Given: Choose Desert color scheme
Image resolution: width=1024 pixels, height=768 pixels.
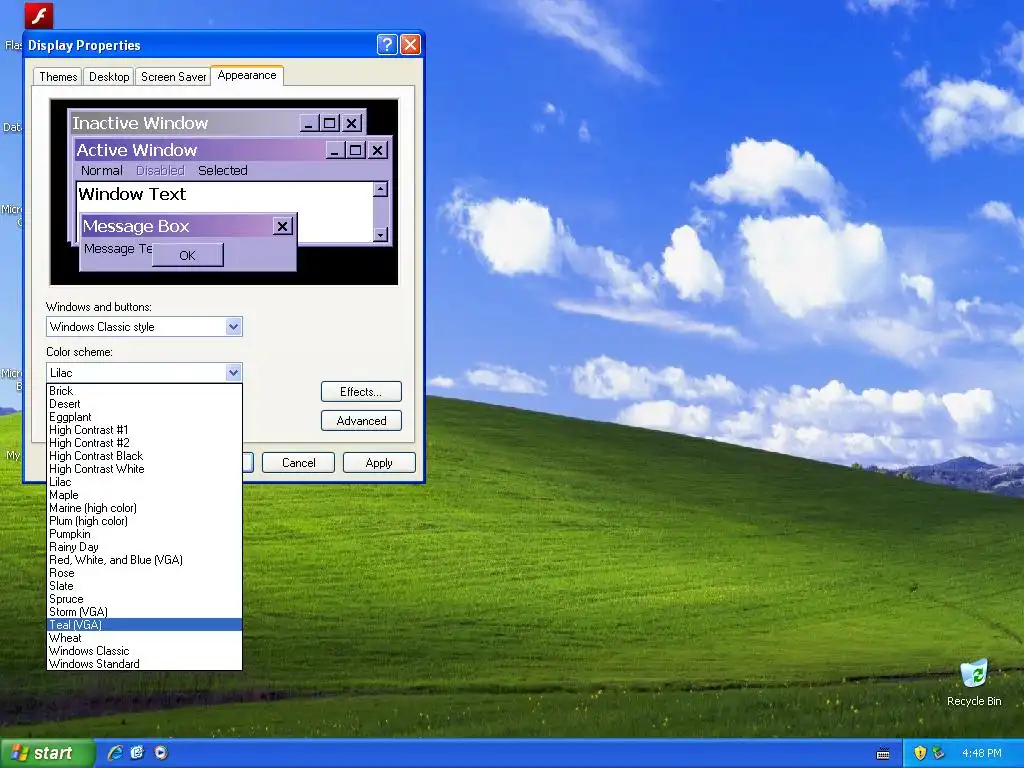Looking at the screenshot, I should point(144,404).
